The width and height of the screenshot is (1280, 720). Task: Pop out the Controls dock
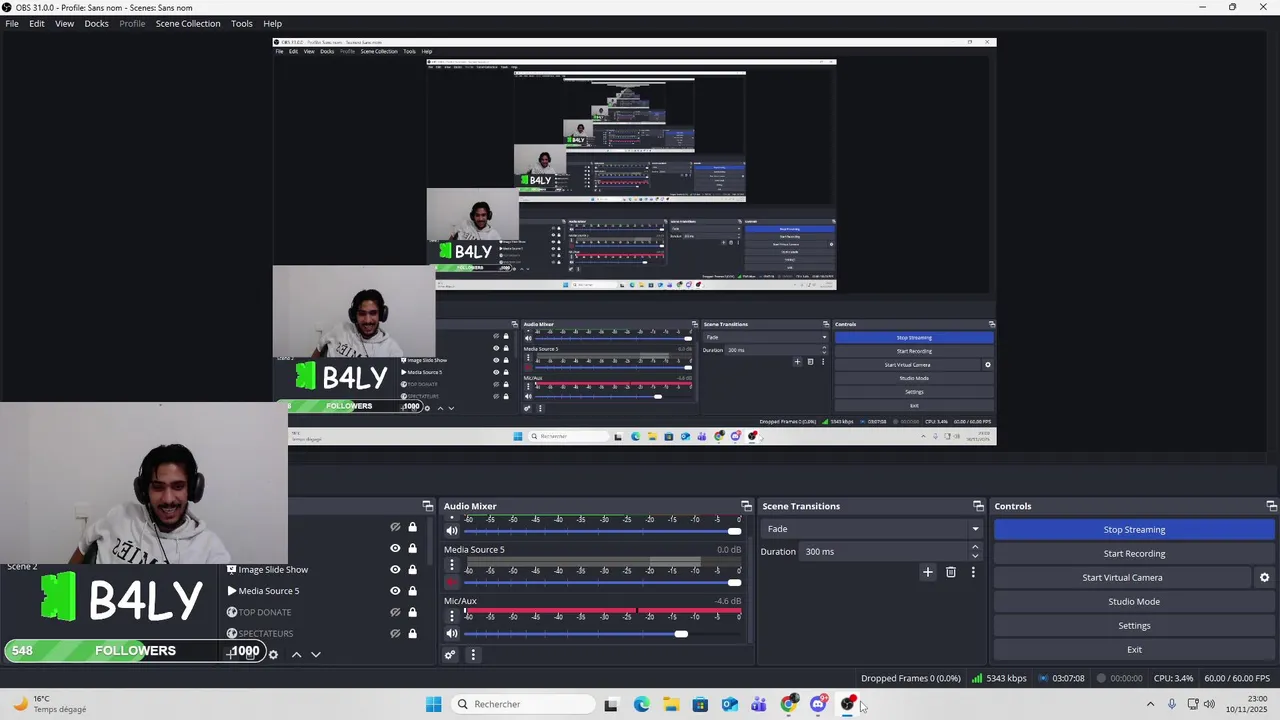pos(1271,506)
